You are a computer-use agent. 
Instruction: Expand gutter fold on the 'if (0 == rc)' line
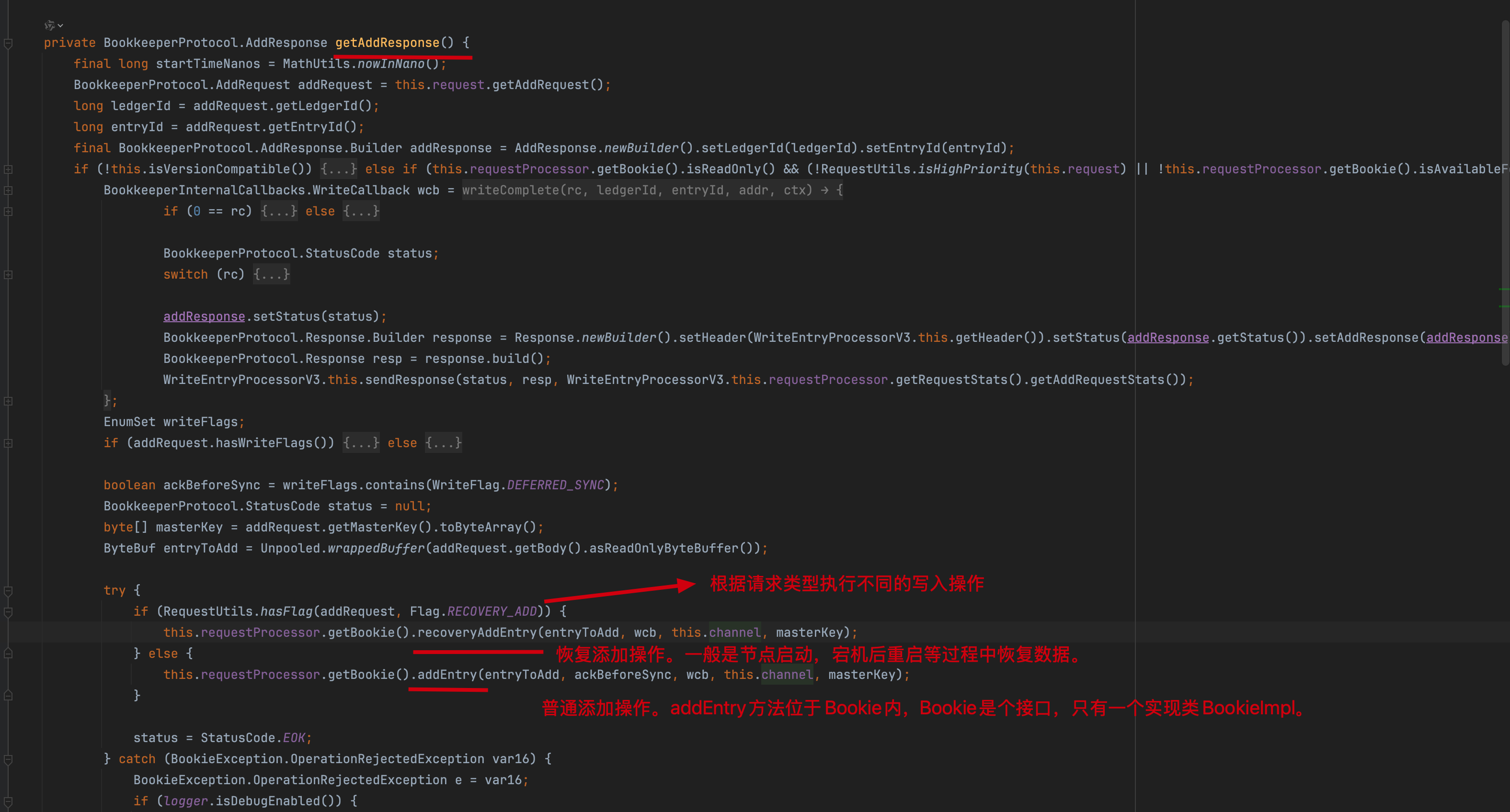click(8, 212)
